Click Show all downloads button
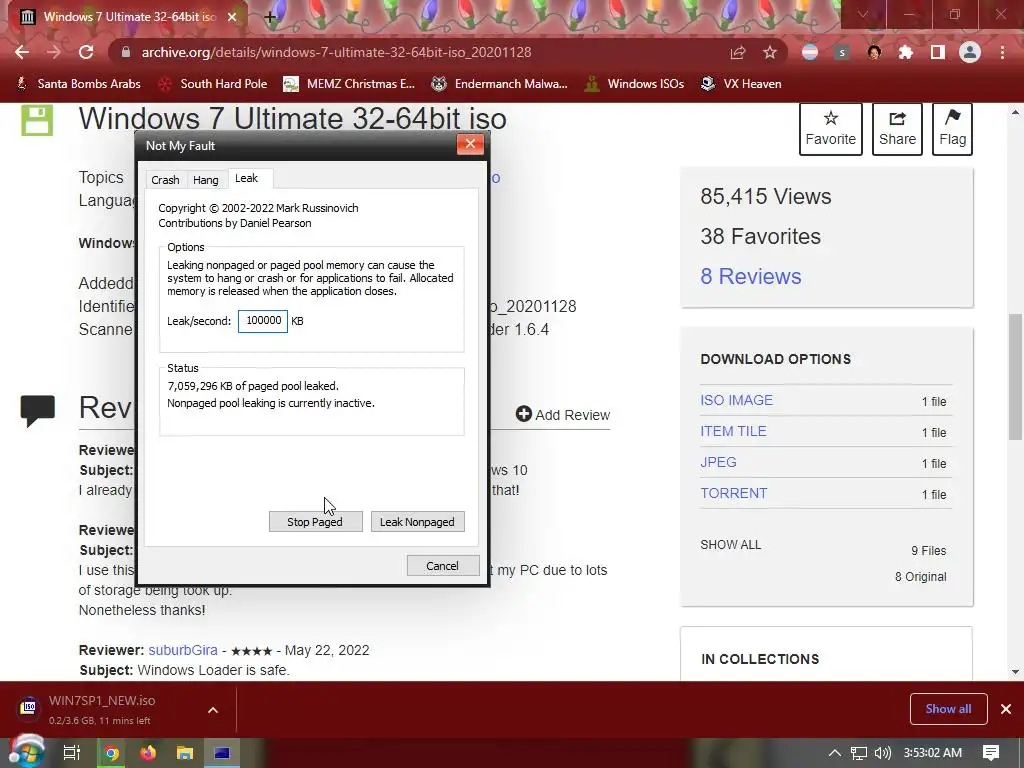 (x=948, y=709)
